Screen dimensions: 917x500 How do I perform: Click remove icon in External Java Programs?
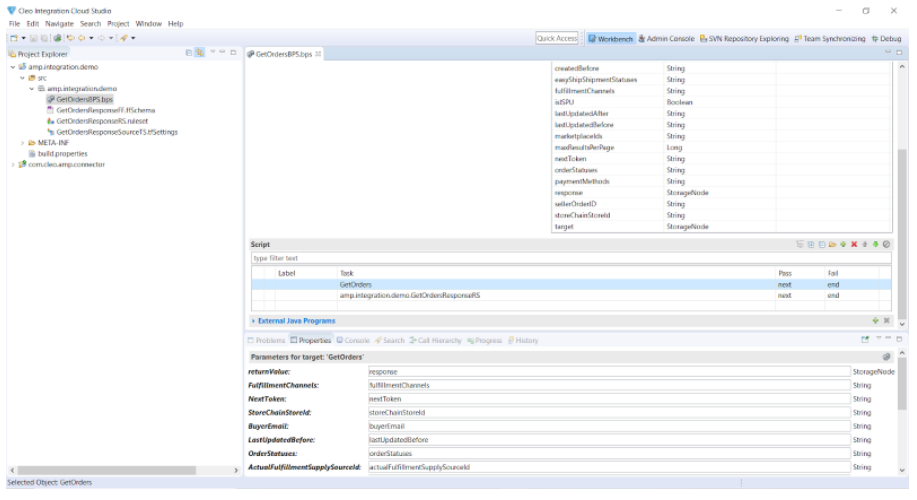887,320
